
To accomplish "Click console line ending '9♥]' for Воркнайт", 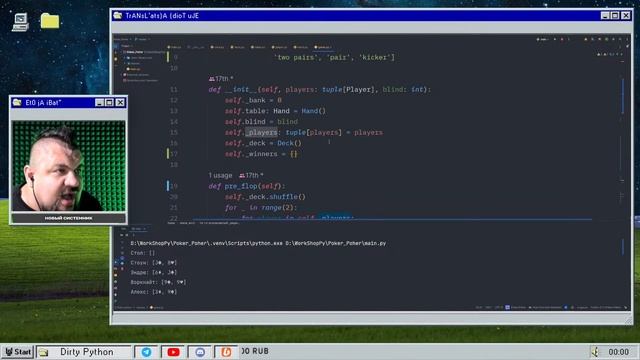I will point(158,282).
